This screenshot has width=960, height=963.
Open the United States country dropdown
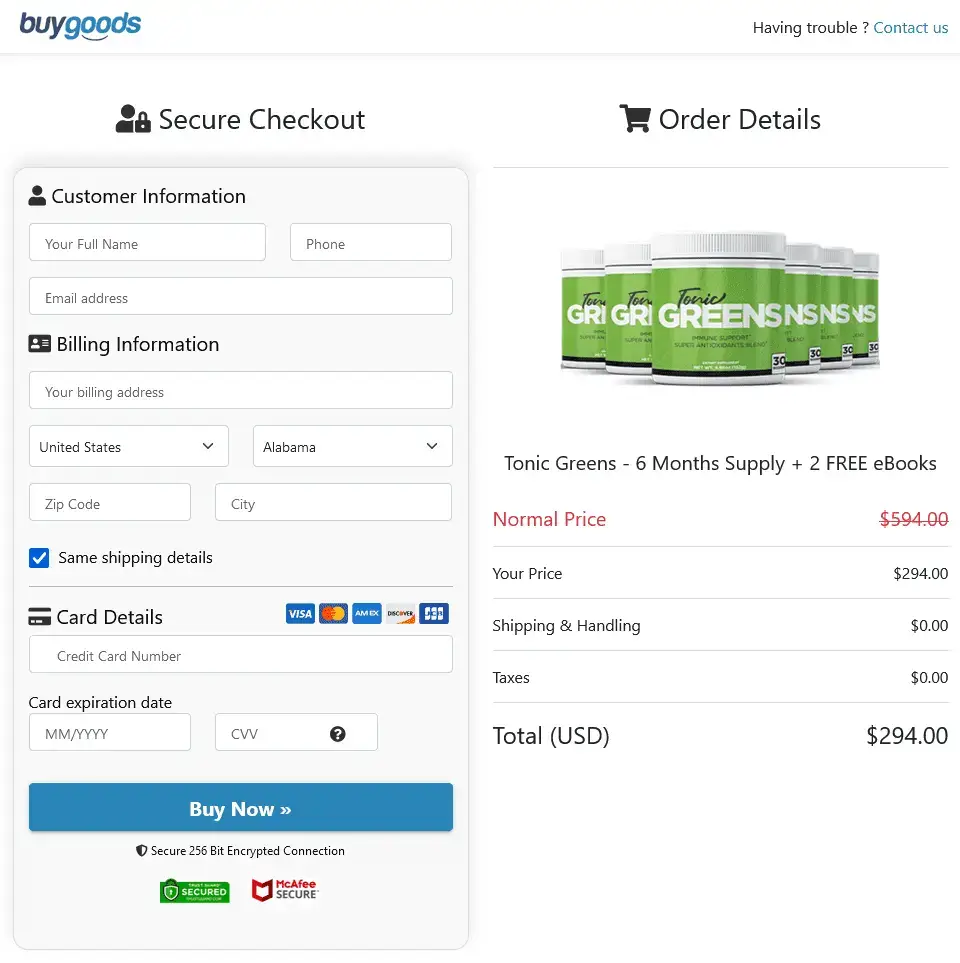click(128, 446)
